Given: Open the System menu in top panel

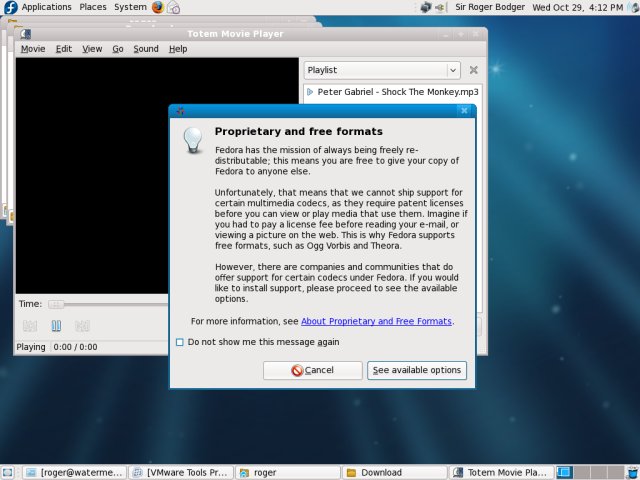Looking at the screenshot, I should tap(130, 7).
